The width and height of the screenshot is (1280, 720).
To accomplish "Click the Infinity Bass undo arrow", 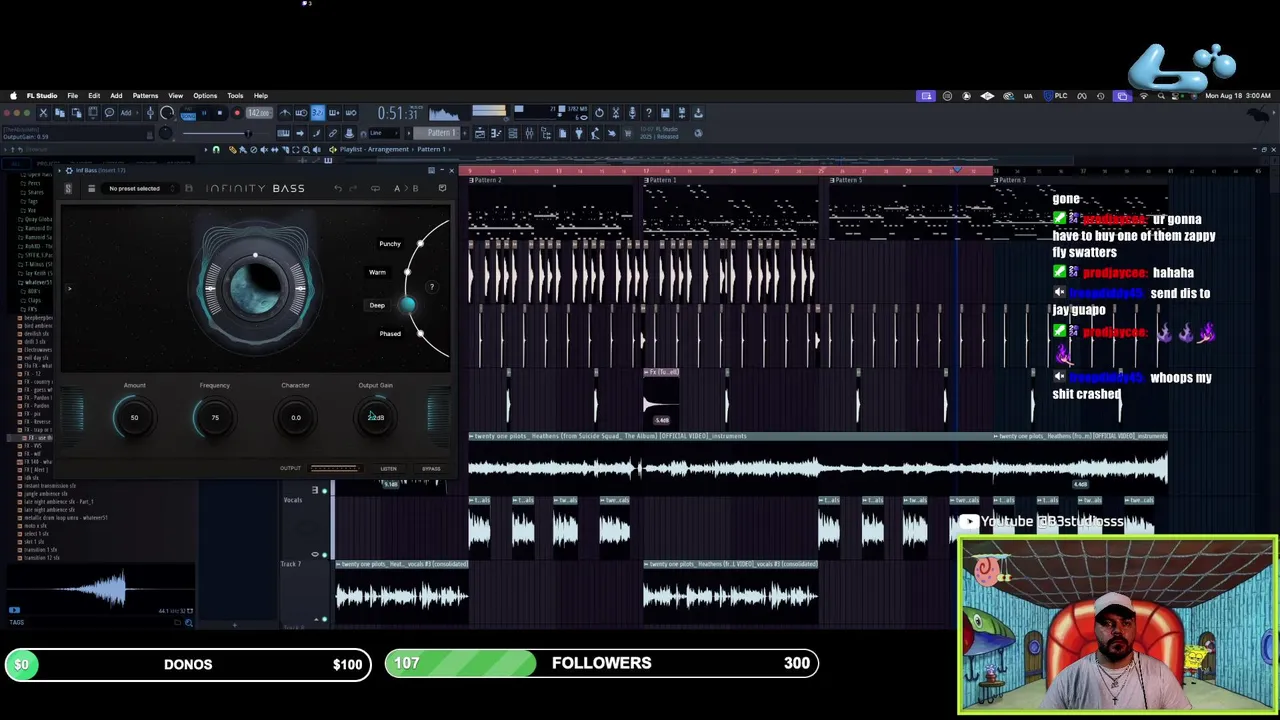I will pos(338,188).
